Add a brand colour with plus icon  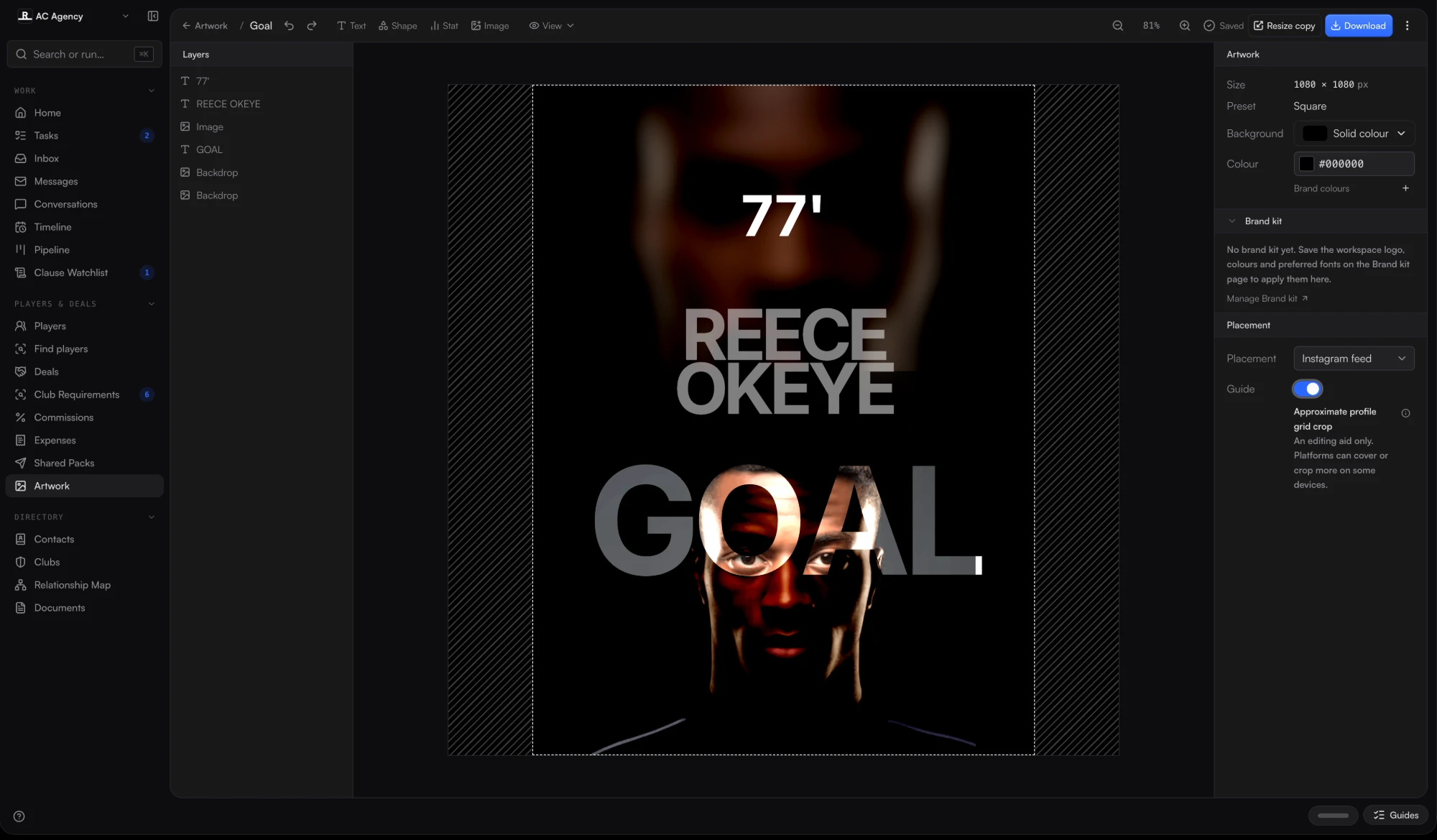click(x=1405, y=188)
